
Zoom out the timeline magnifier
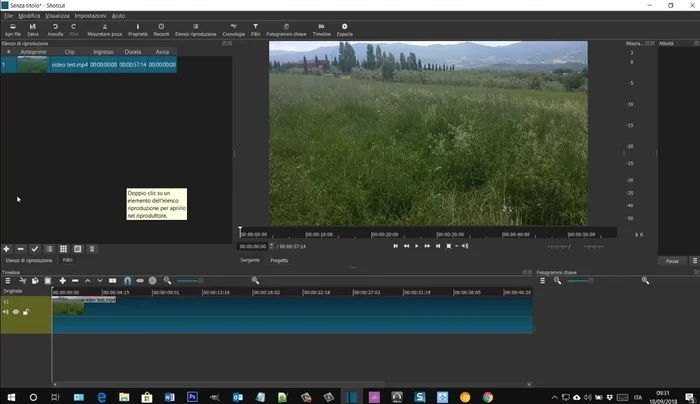coord(167,280)
